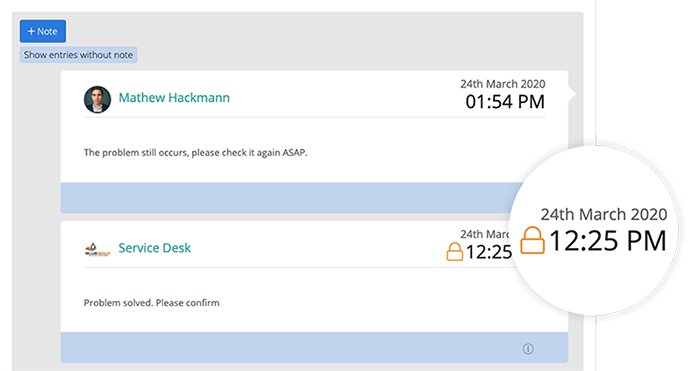Open the Service Desk name link

[x=154, y=248]
